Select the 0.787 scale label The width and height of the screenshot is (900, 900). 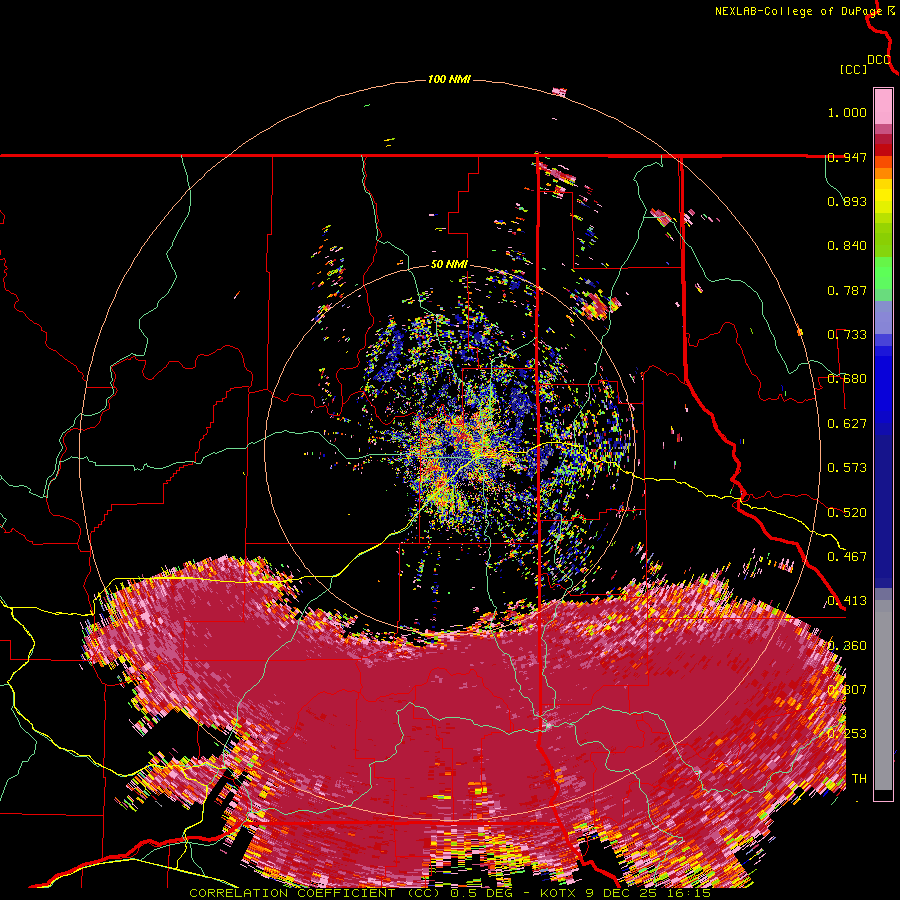coord(847,290)
